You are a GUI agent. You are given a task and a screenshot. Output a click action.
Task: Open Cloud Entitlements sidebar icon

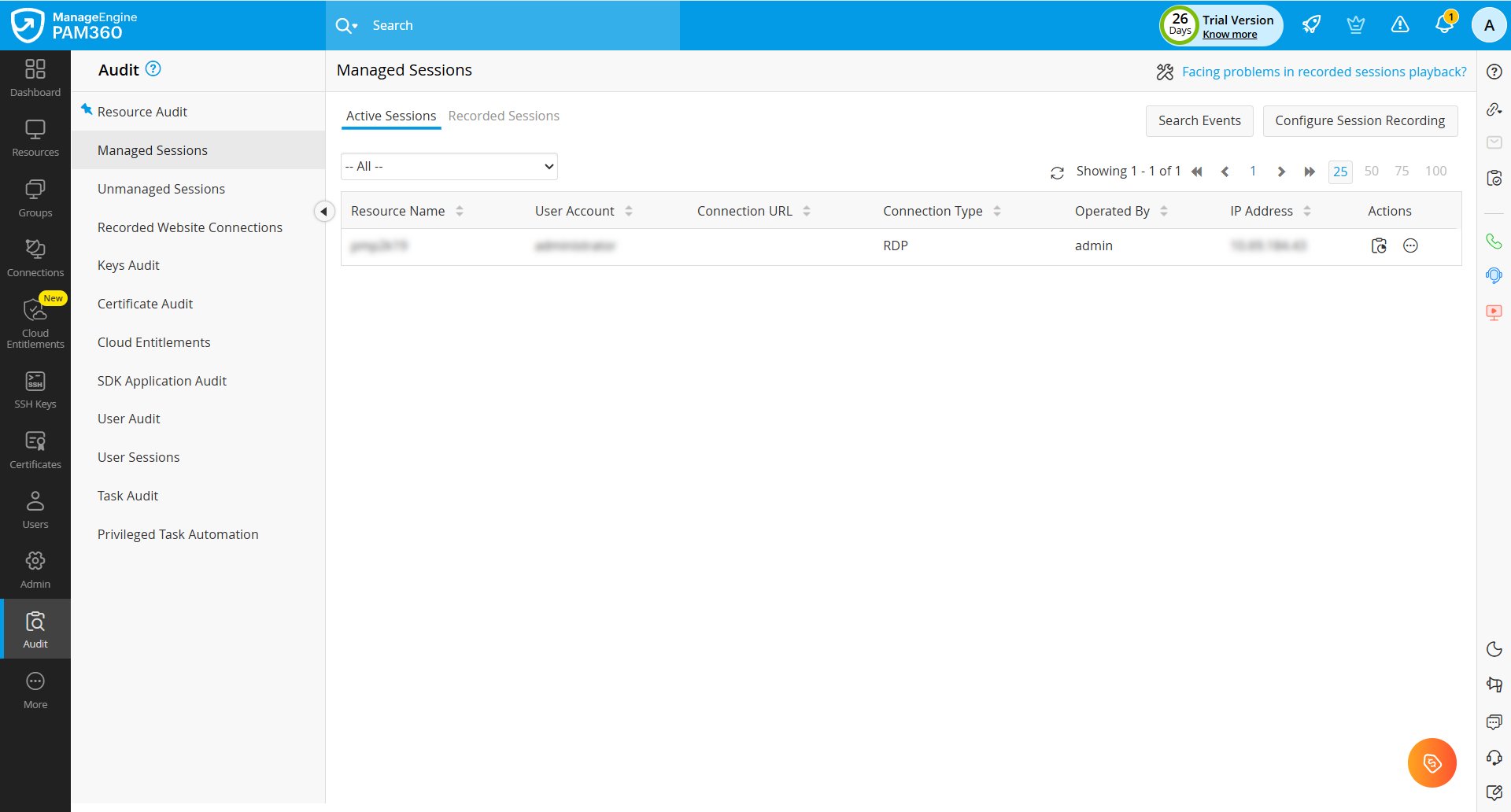[x=35, y=323]
